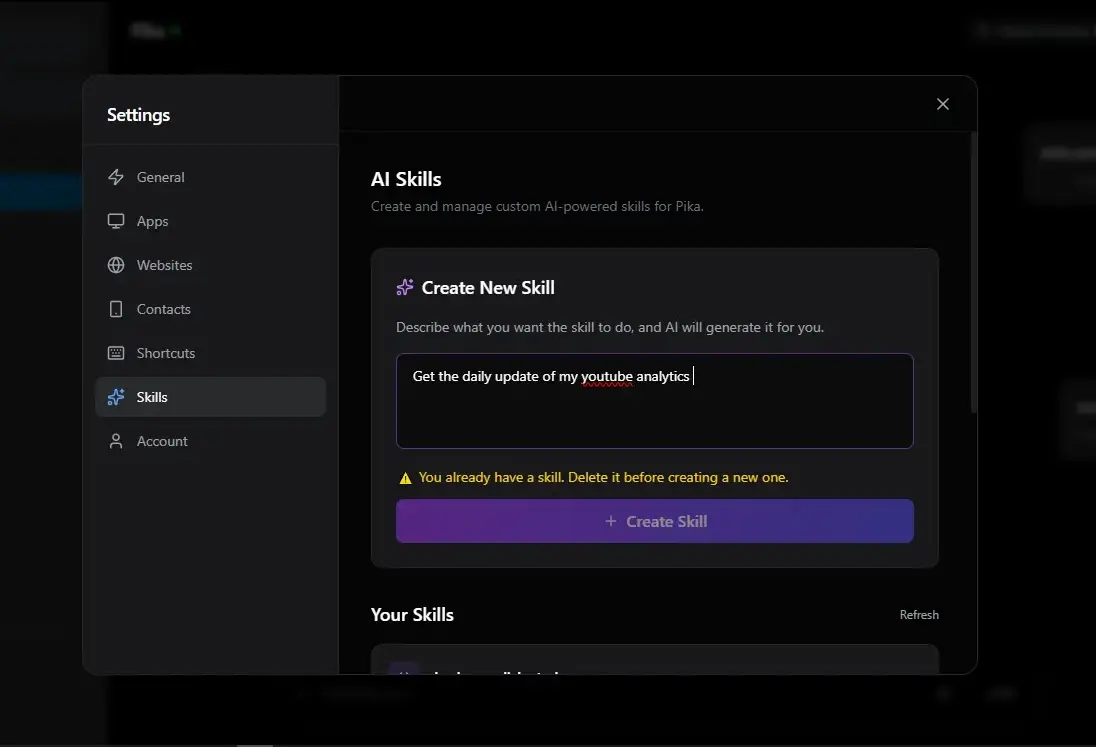
Task: Click the Contacts phone icon
Action: pos(116,309)
